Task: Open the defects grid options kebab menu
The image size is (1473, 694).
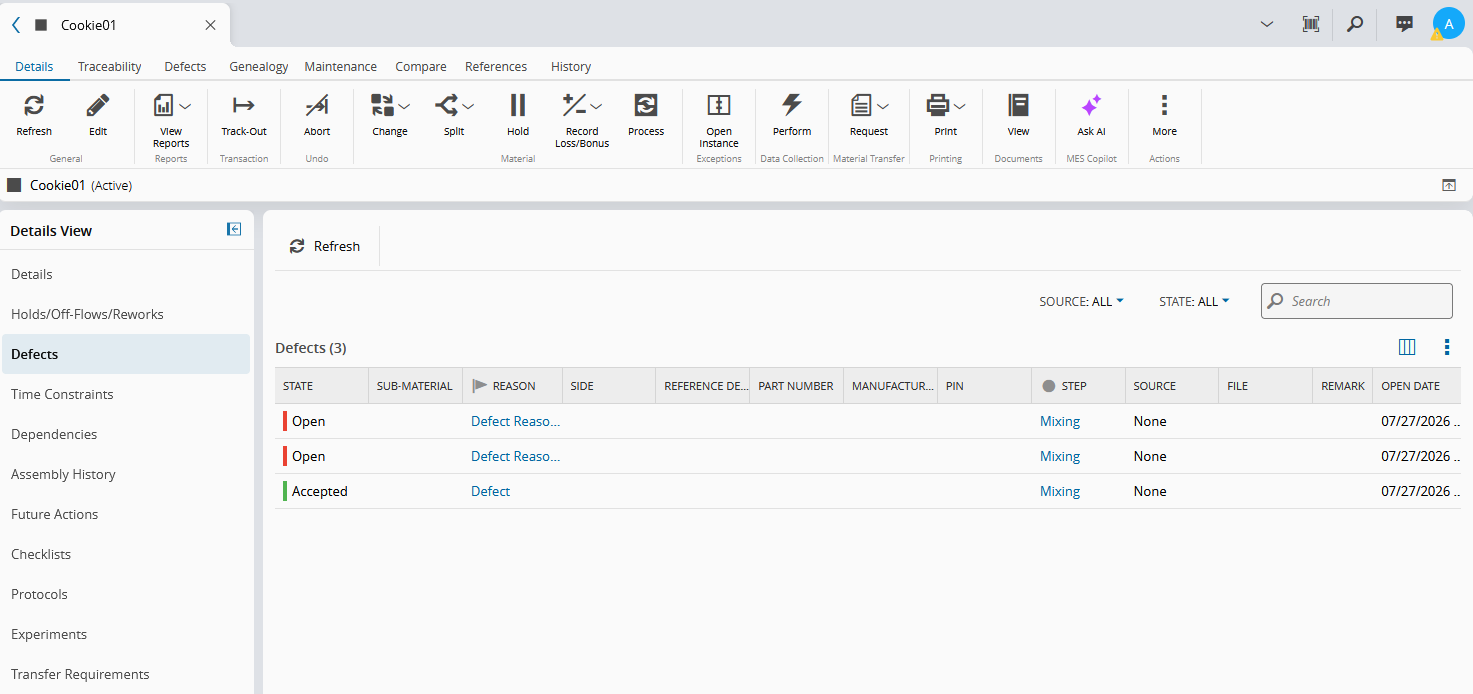Action: [x=1447, y=347]
